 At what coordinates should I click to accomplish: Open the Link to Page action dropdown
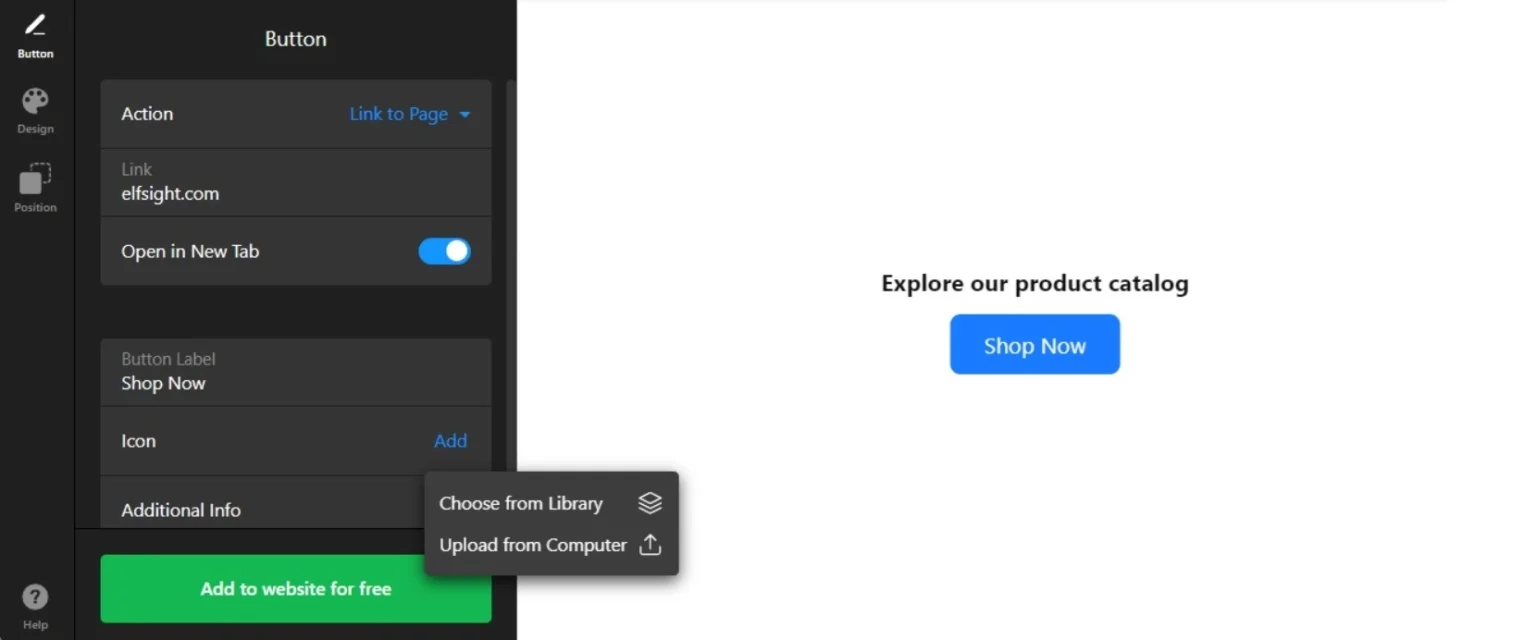coord(398,114)
